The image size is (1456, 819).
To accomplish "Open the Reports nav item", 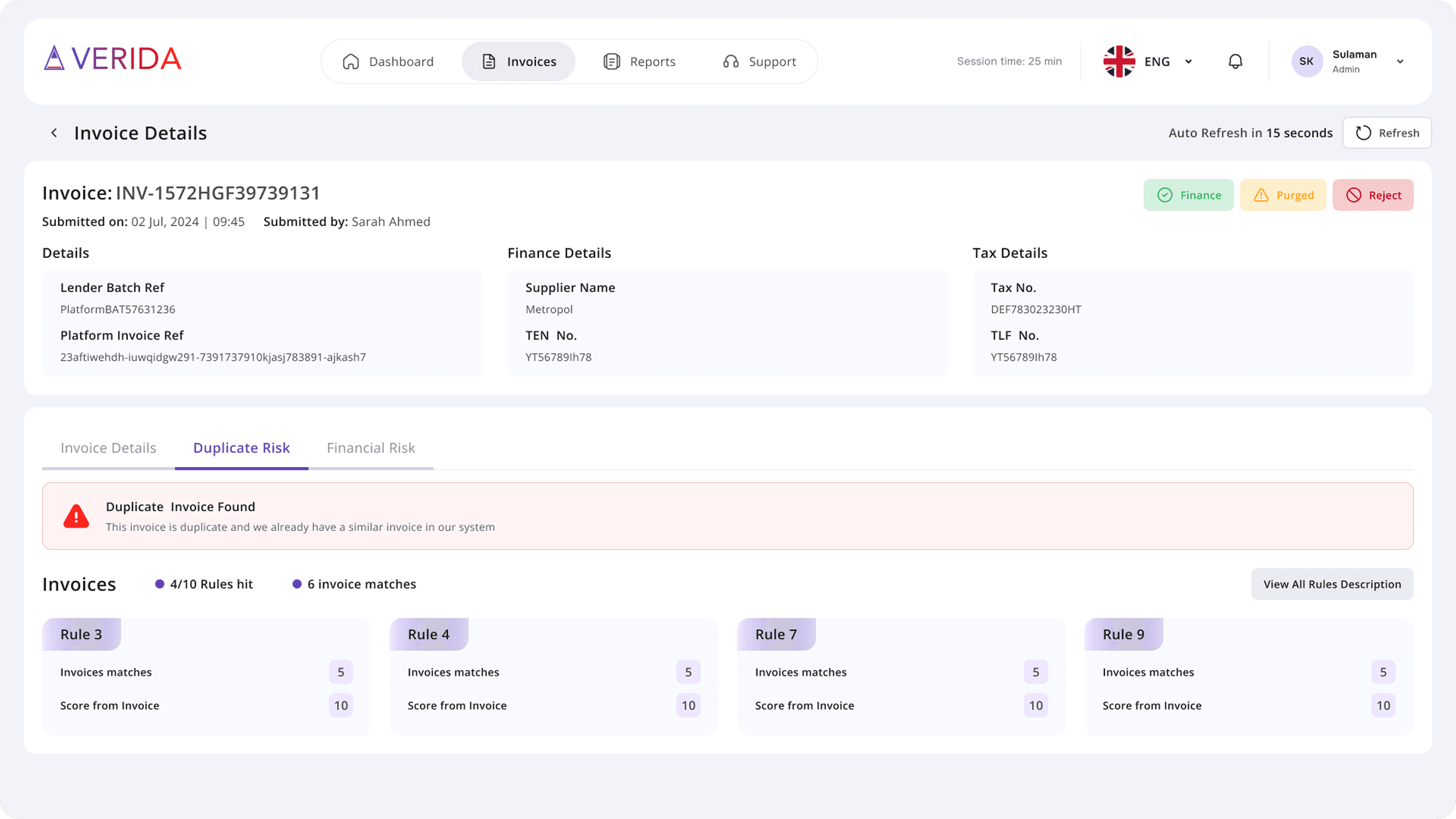I will coord(639,62).
